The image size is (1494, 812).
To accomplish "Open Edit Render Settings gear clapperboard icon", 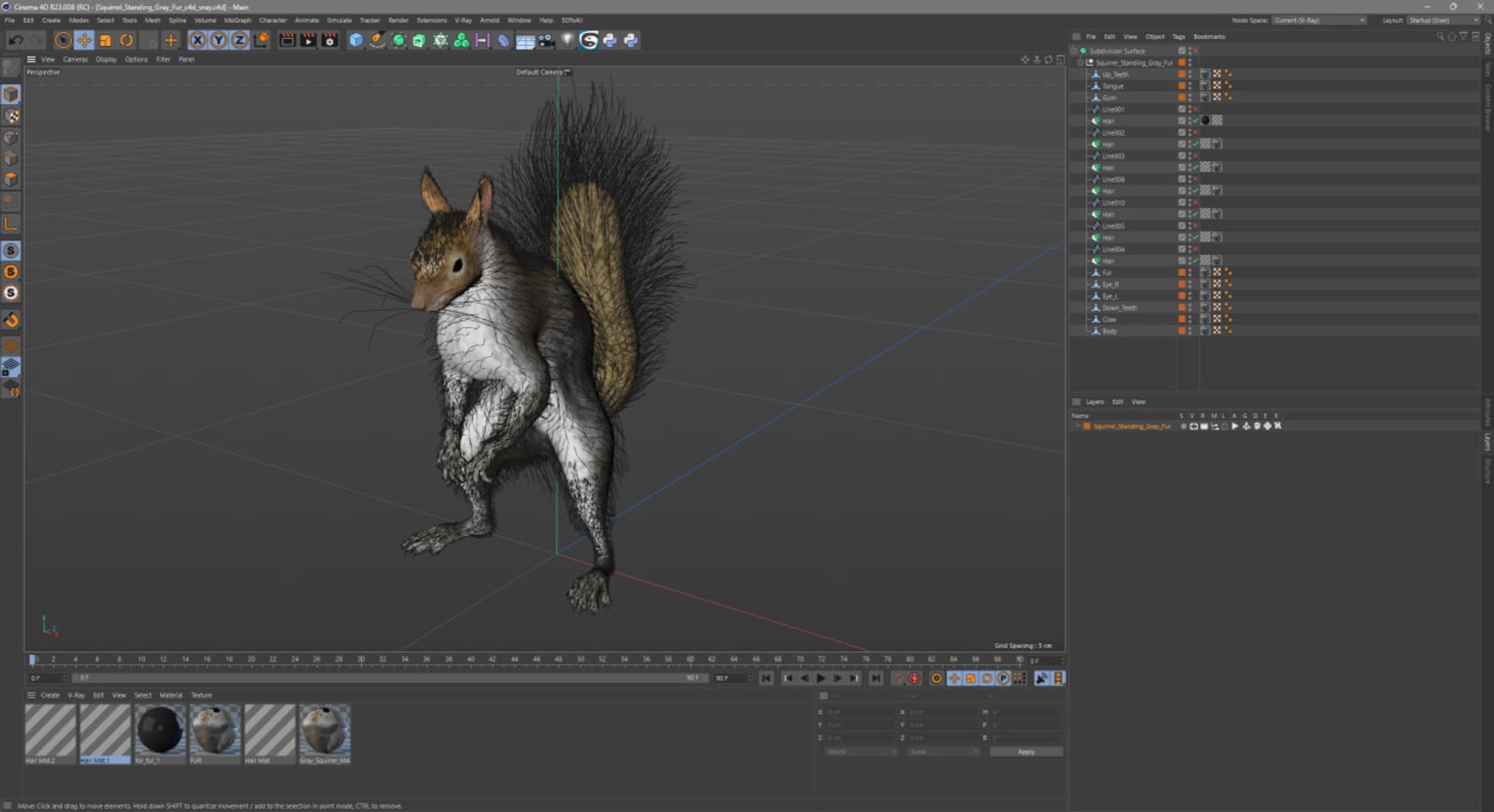I will [x=330, y=40].
